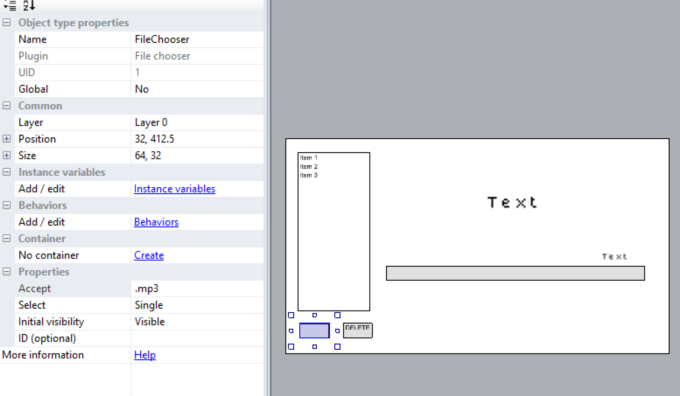Open the Help link

[x=145, y=355]
